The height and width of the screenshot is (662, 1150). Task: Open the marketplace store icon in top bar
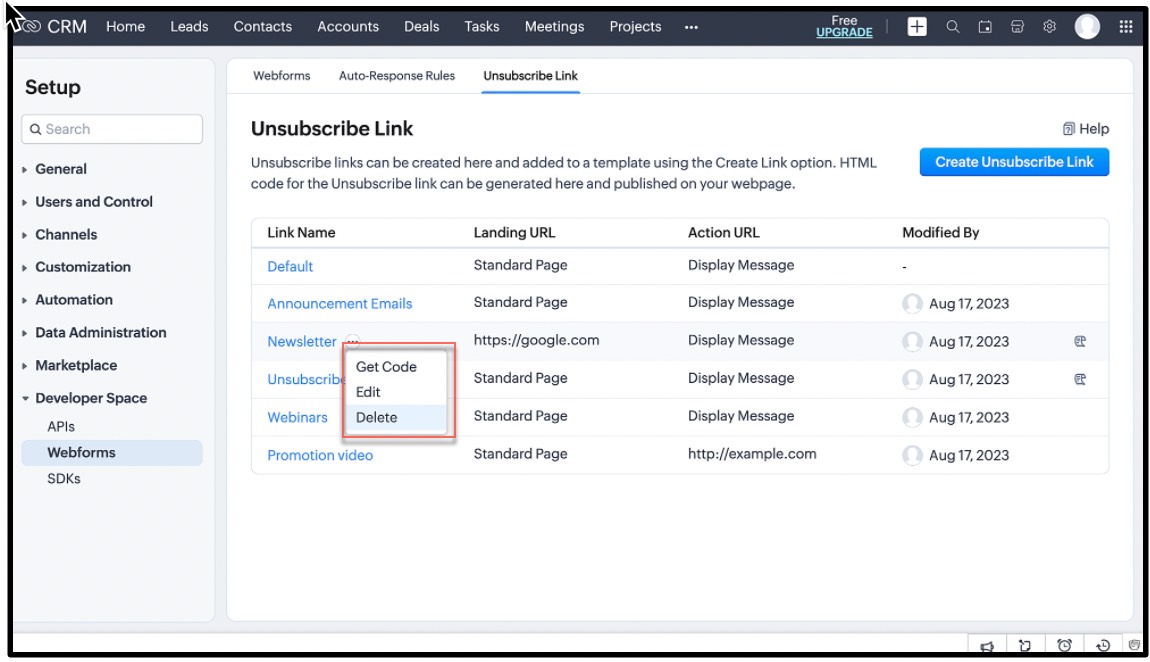coord(1017,27)
